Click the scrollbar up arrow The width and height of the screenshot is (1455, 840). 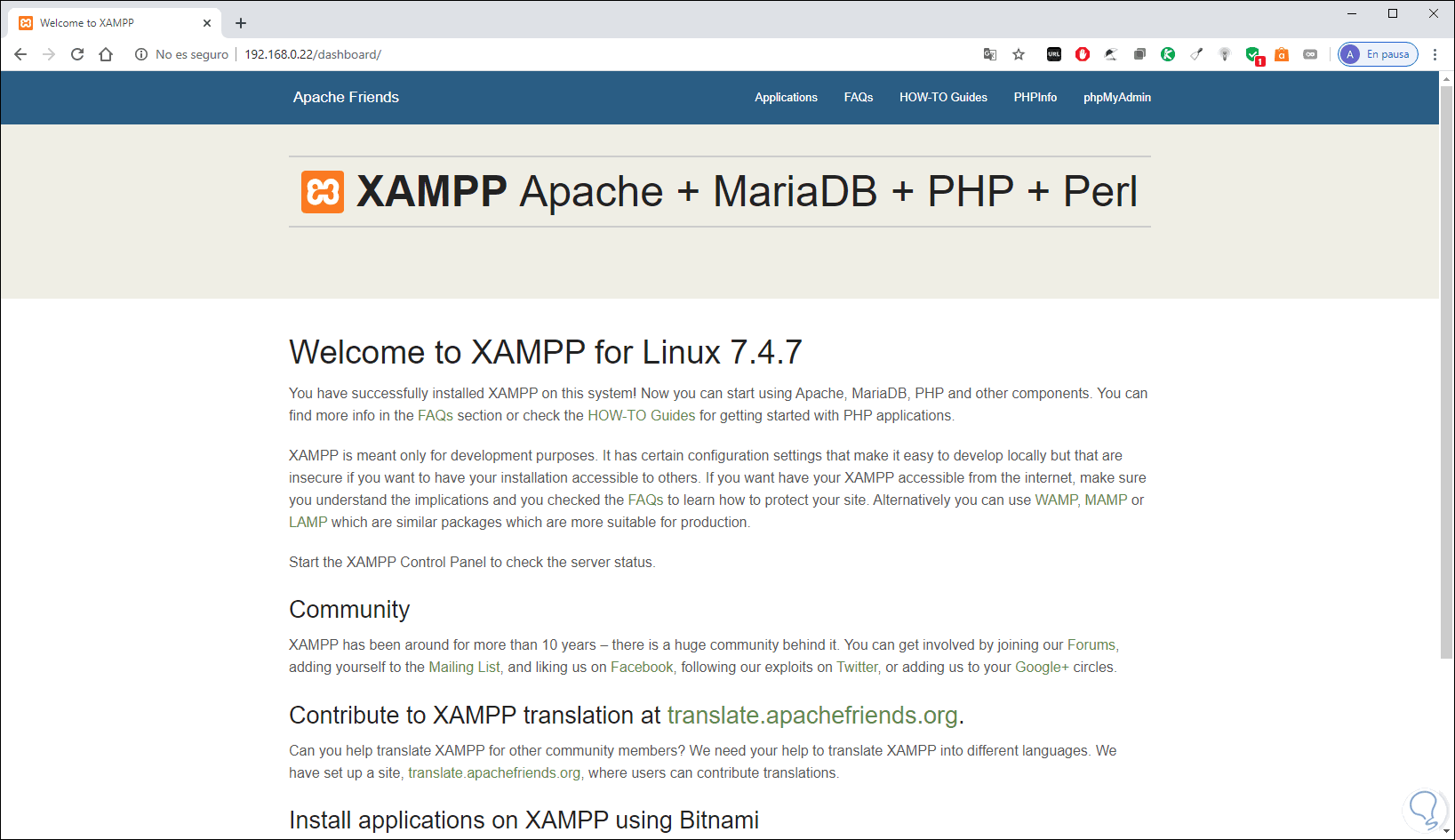click(1447, 78)
